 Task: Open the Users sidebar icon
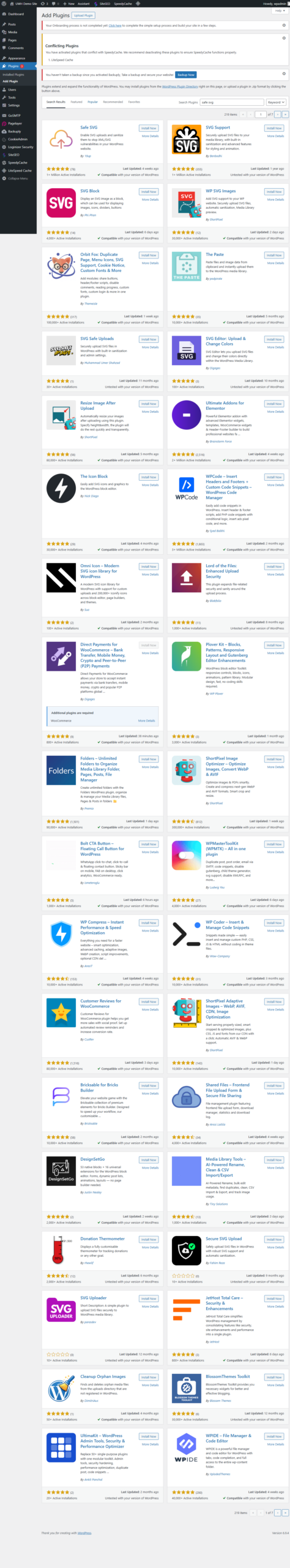tap(4, 89)
